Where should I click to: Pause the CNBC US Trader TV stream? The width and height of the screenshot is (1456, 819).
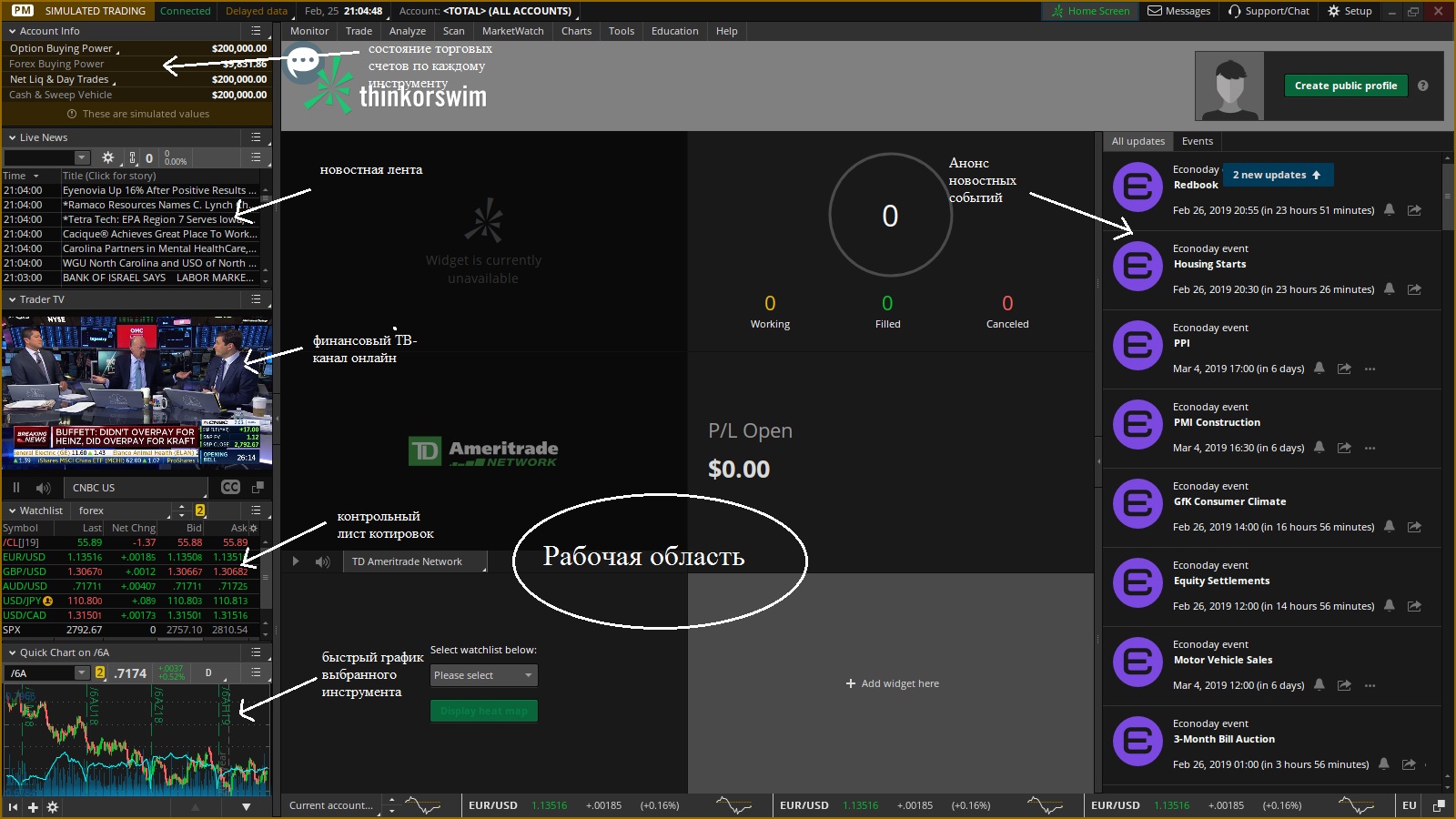[16, 488]
